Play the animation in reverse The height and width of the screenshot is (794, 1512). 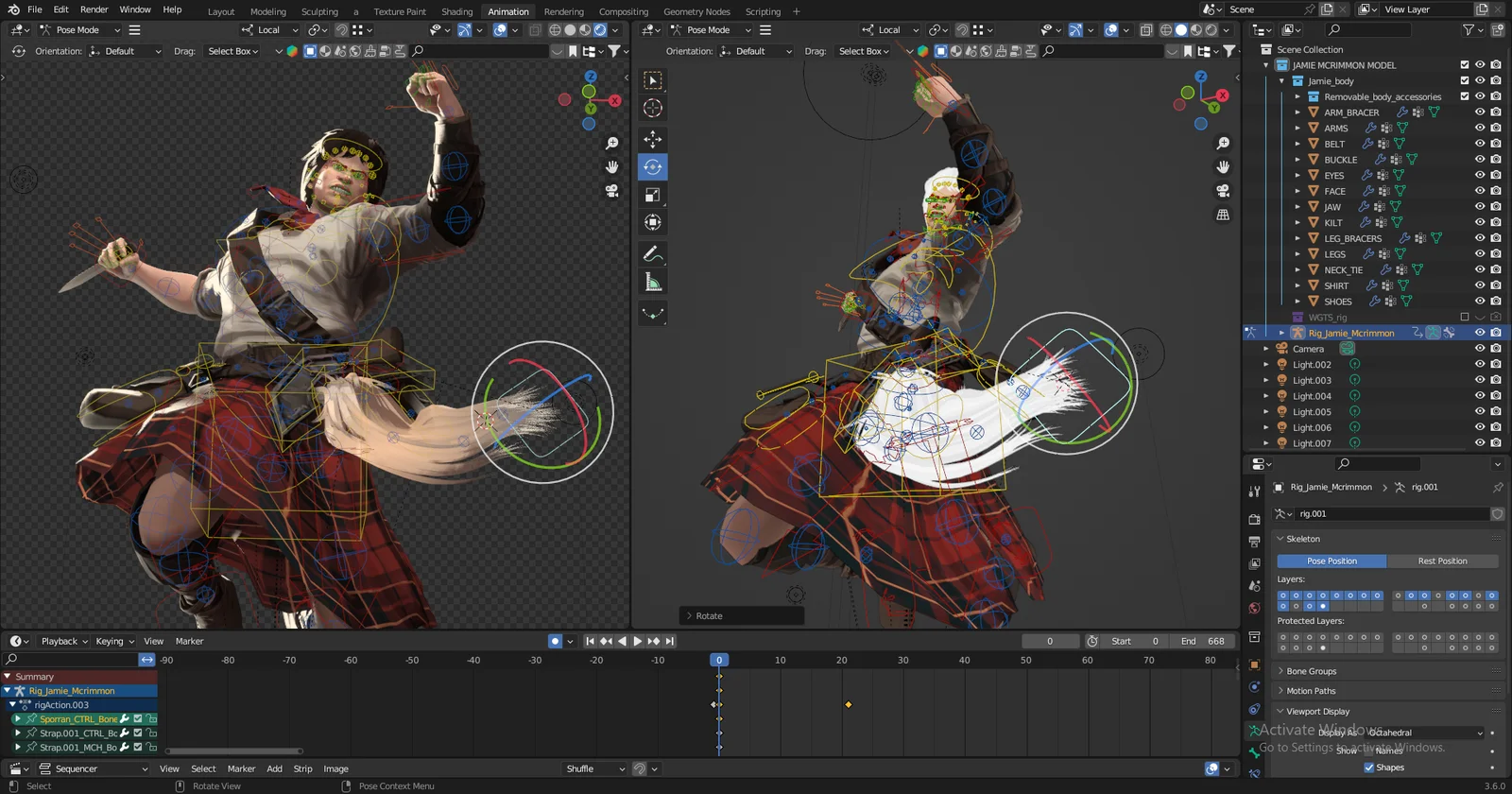[x=622, y=641]
